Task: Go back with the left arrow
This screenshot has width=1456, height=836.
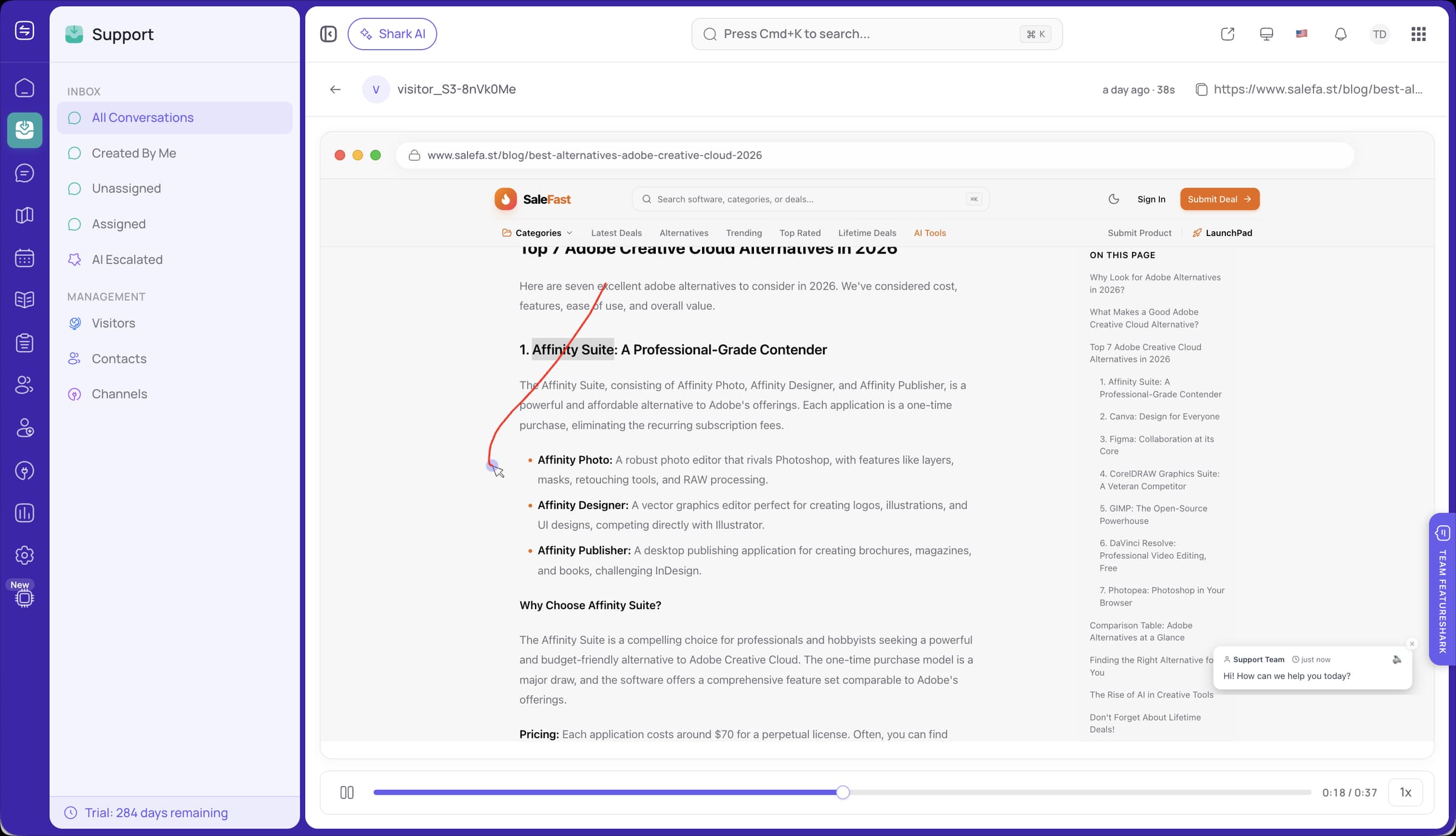Action: [x=335, y=90]
